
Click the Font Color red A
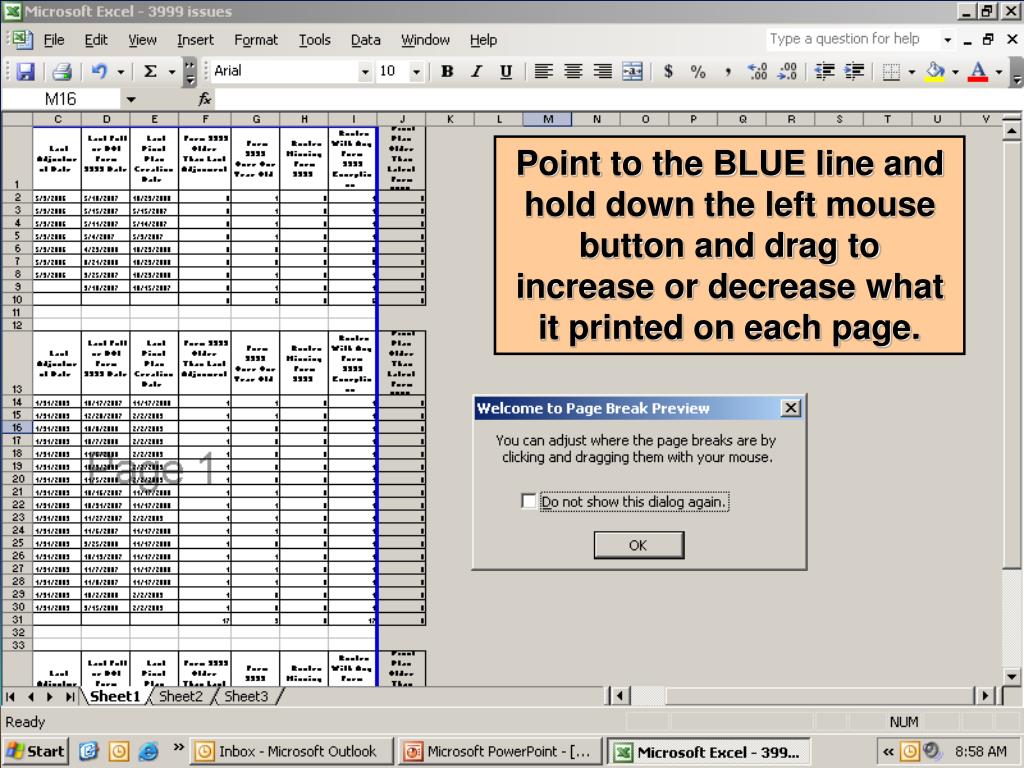tap(978, 71)
